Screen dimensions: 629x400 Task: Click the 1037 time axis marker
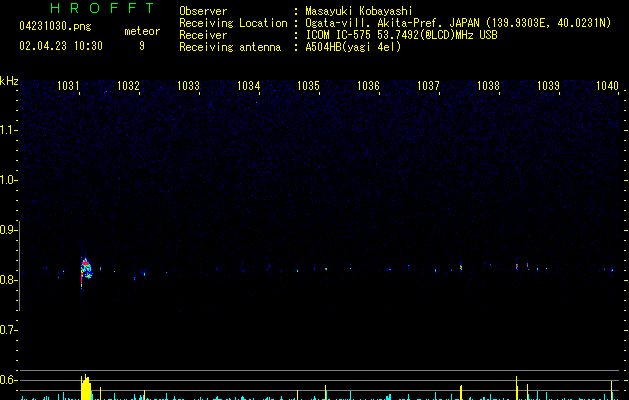[428, 86]
